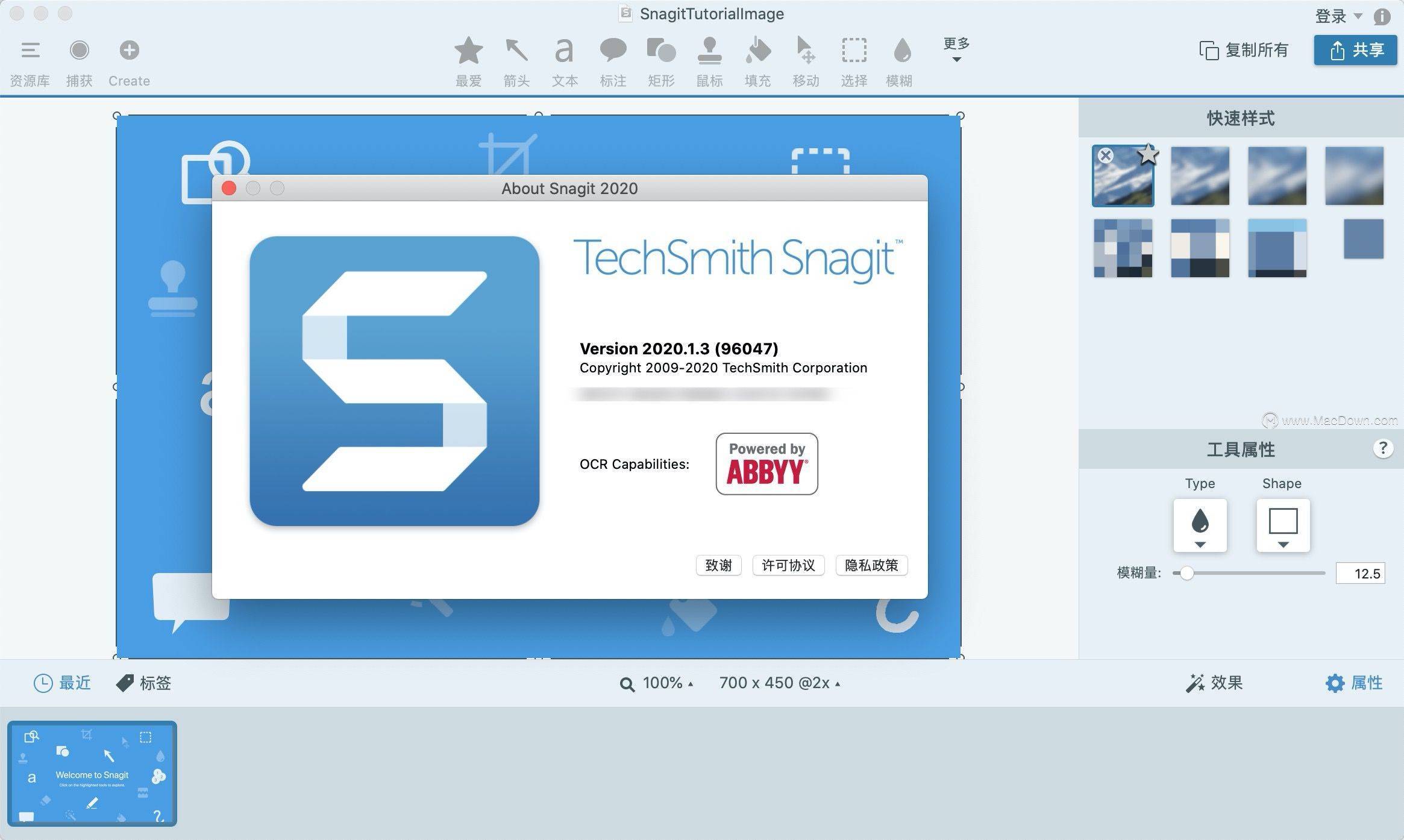Image resolution: width=1404 pixels, height=840 pixels.
Task: Click the info icon near 登录
Action: point(1382,16)
